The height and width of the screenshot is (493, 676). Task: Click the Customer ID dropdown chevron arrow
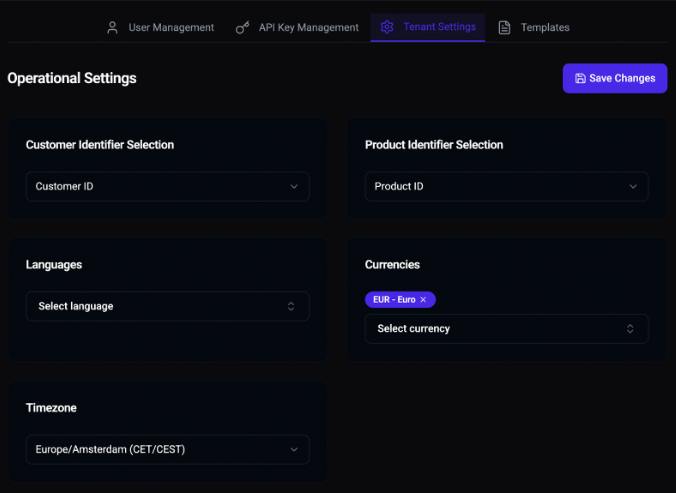(294, 186)
